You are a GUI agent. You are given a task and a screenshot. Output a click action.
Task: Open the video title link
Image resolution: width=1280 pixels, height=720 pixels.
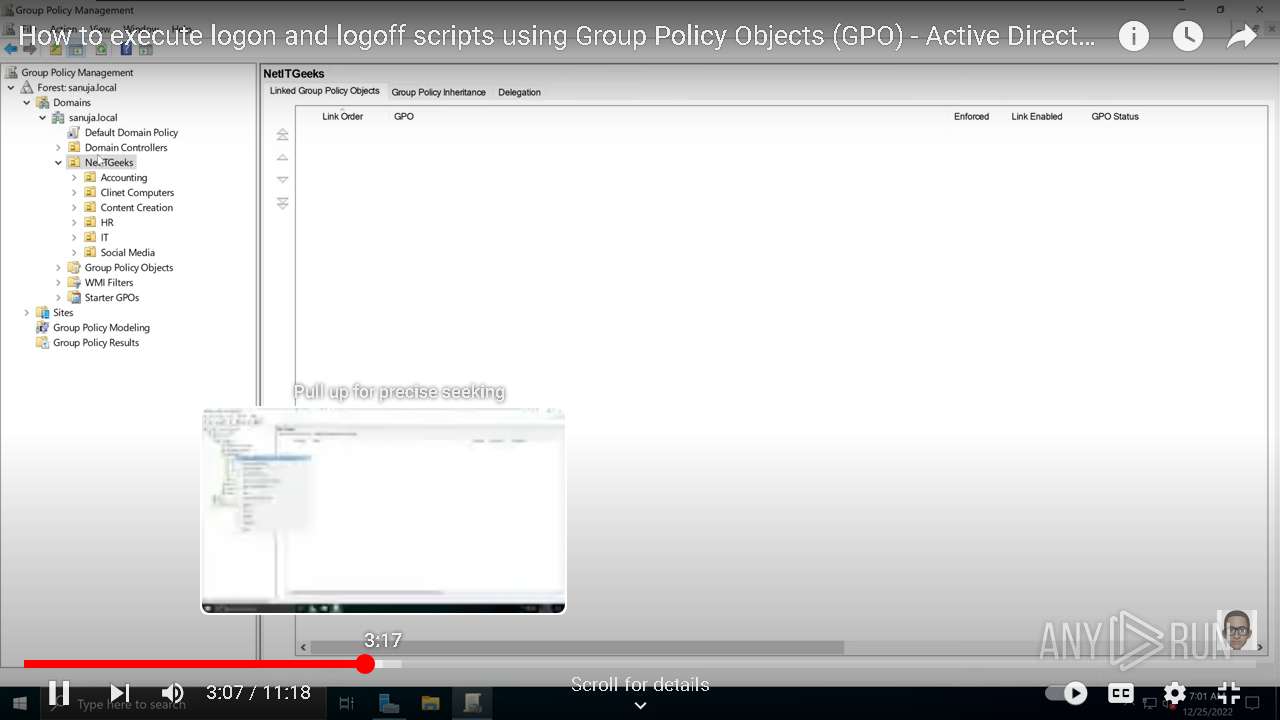tap(557, 37)
